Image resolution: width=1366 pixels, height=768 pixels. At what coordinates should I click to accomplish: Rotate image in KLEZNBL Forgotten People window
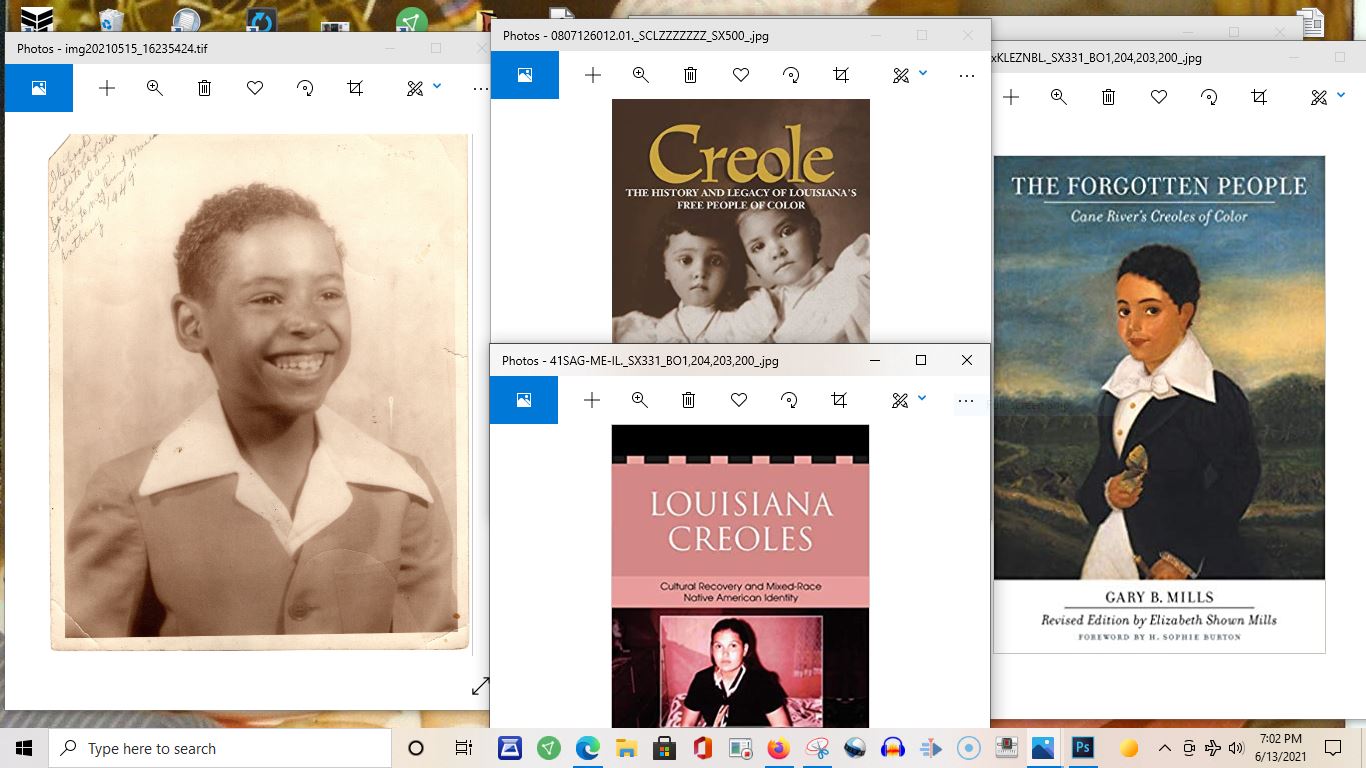[x=1209, y=97]
